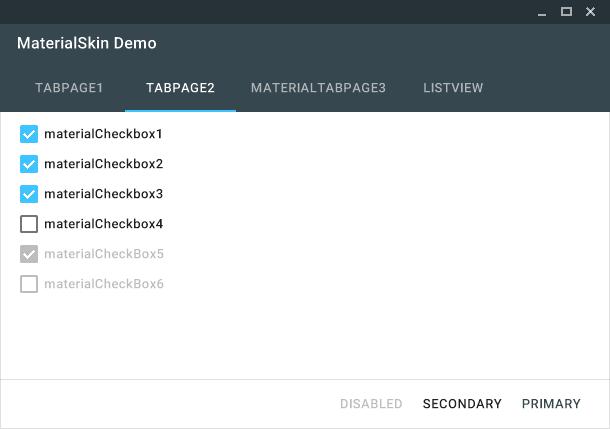Click the materialCheckbox4 text label
Viewport: 610px width, 429px height.
tap(103, 224)
